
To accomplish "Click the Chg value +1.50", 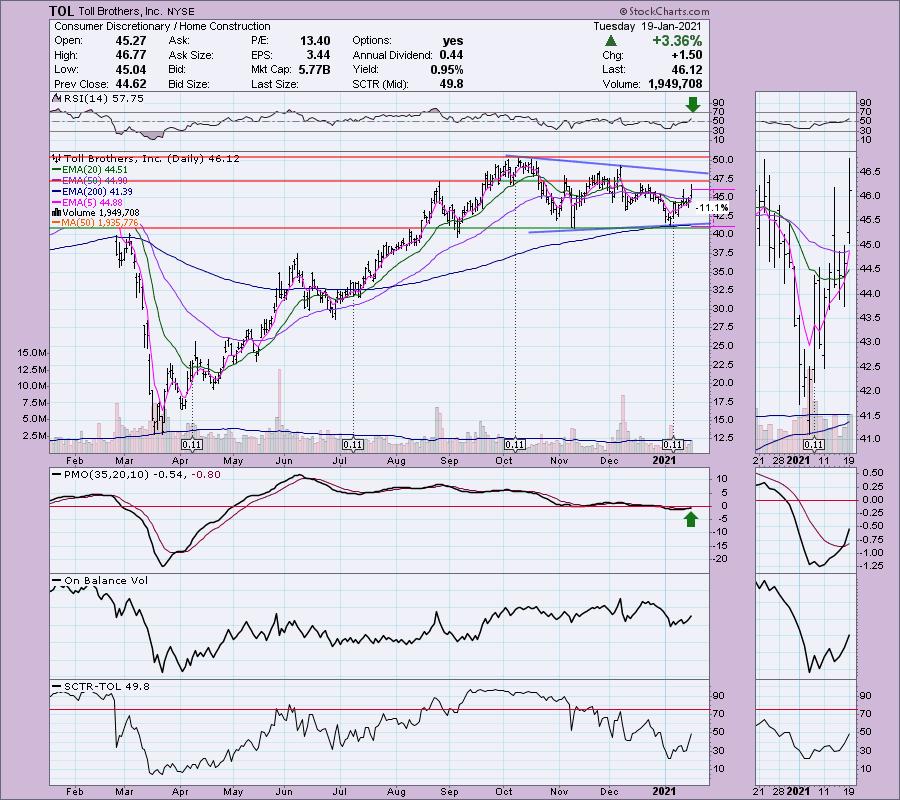I will 686,55.
